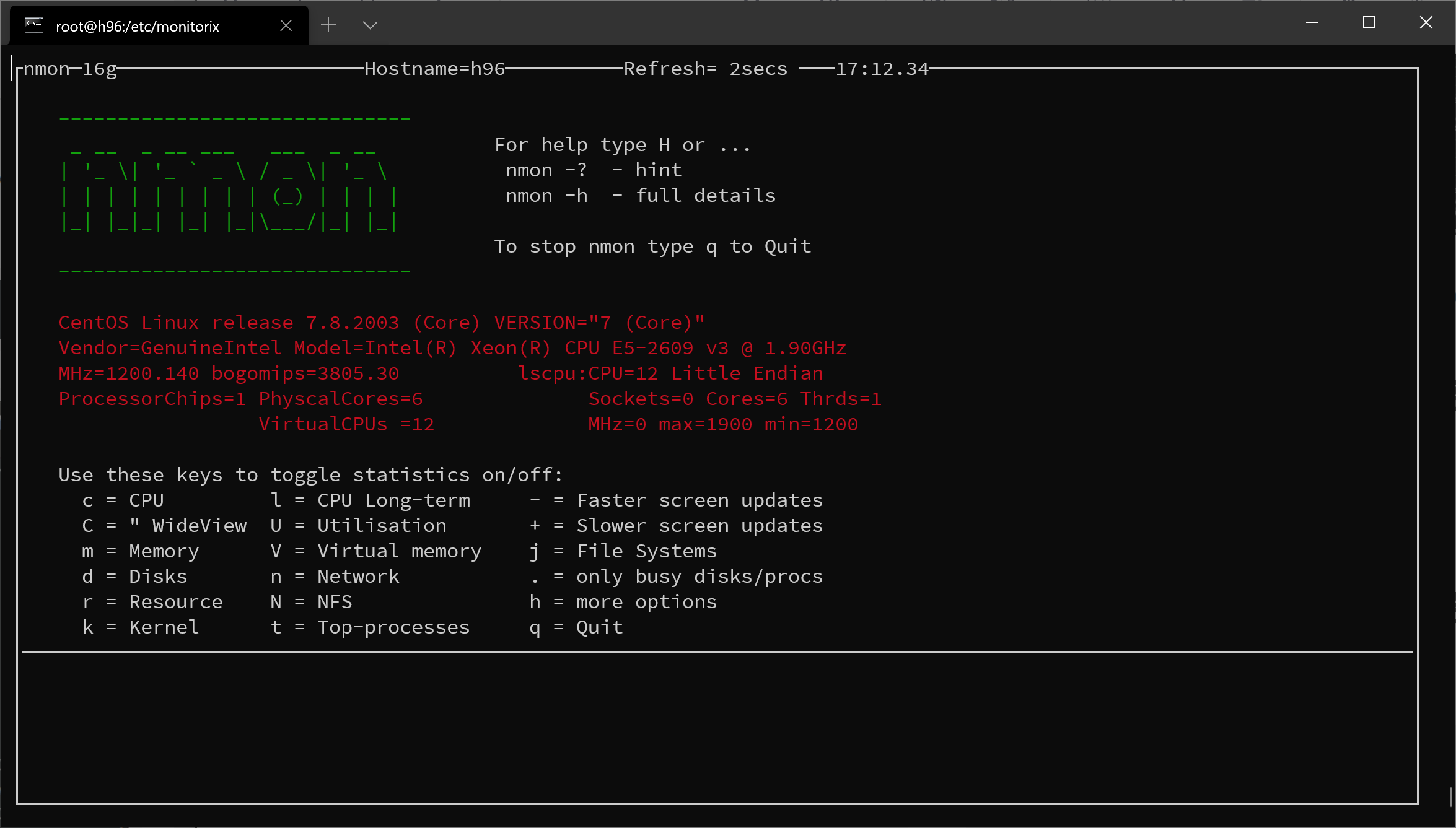Click the Refresh= 2secs header text
Viewport: 1456px width, 828px height.
[x=705, y=69]
